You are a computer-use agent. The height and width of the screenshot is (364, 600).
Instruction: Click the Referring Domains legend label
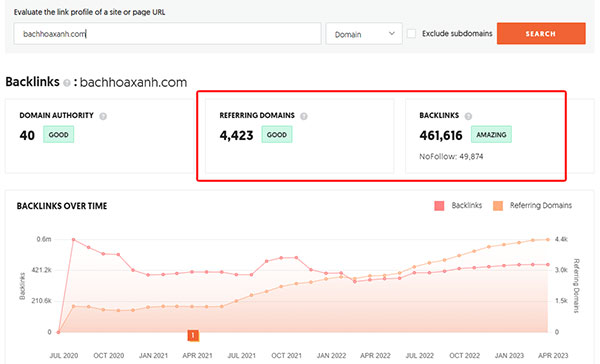pos(541,206)
